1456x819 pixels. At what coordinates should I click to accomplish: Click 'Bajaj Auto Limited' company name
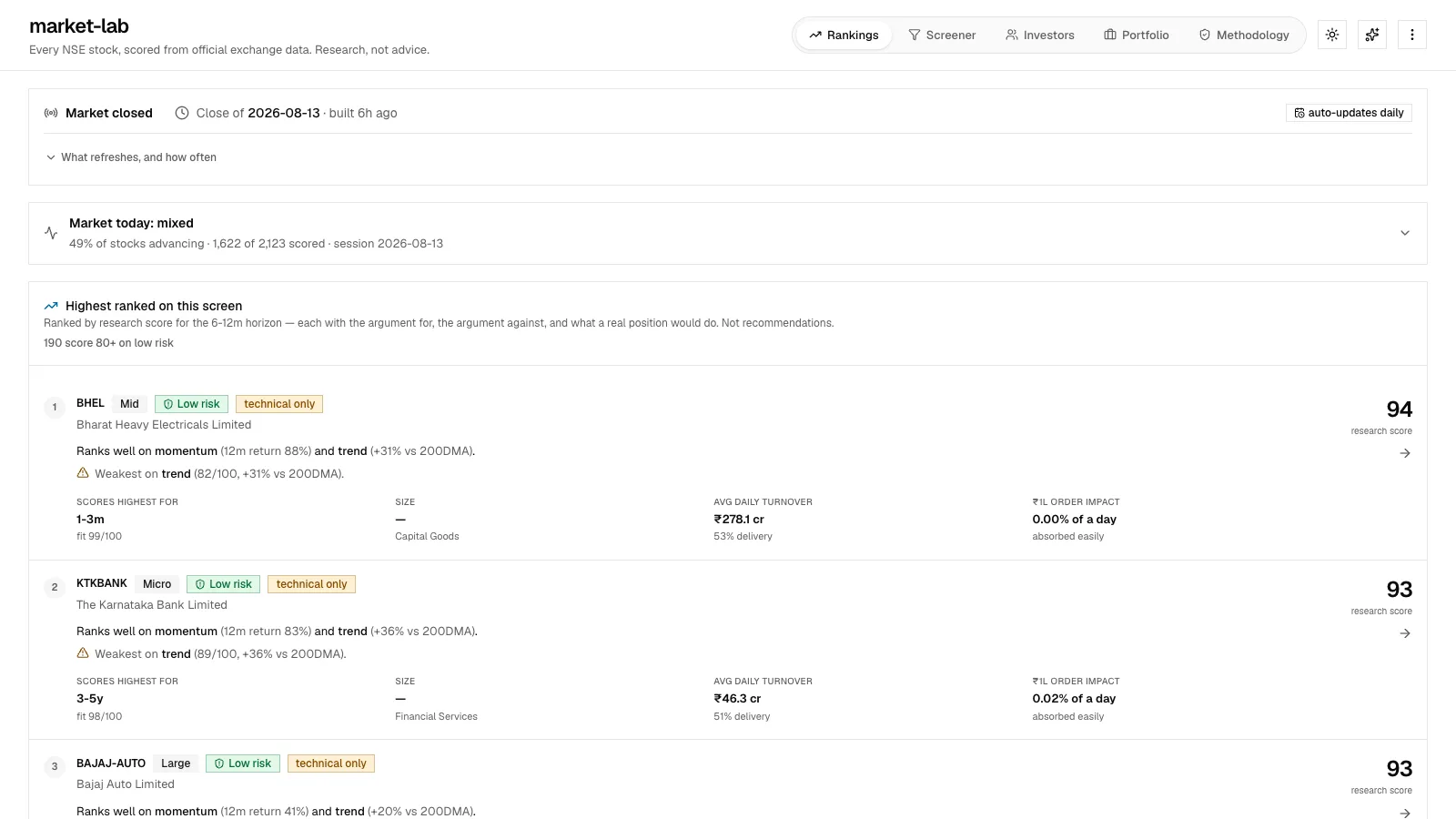pyautogui.click(x=126, y=784)
